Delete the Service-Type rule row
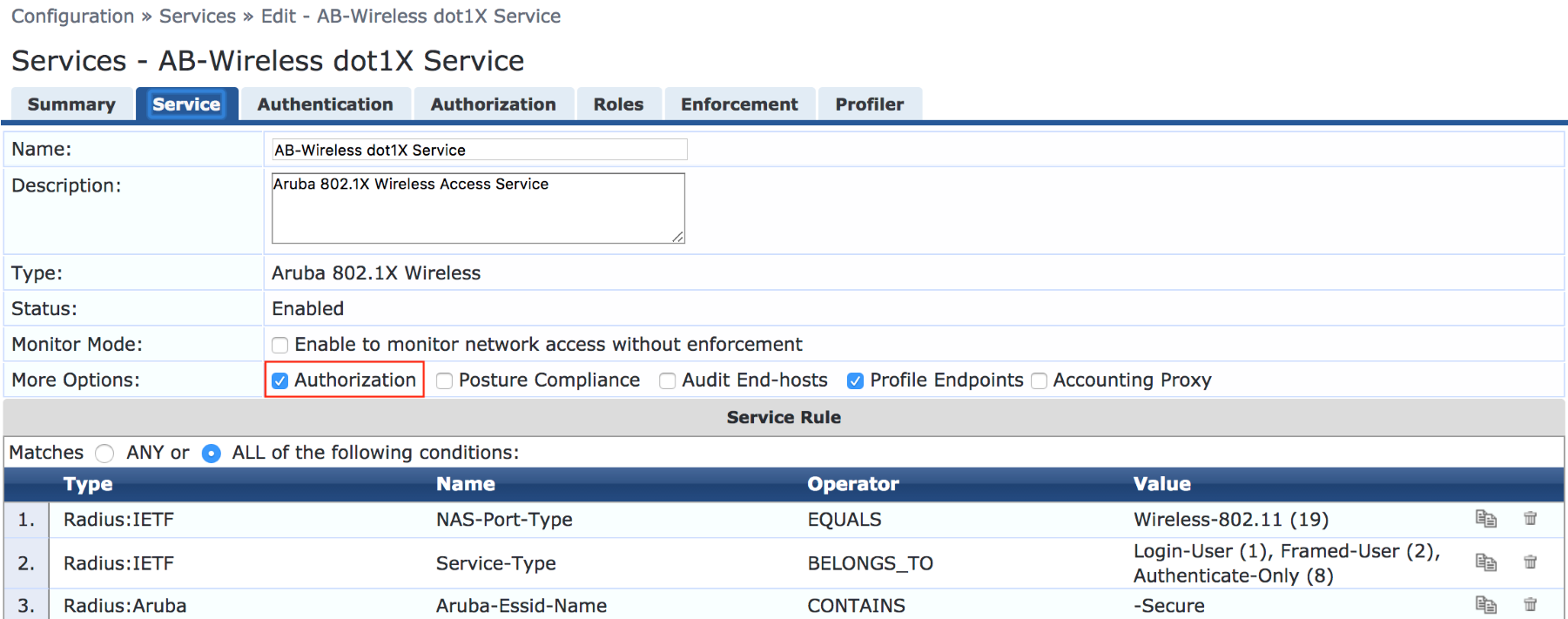The width and height of the screenshot is (1568, 619). click(1530, 562)
